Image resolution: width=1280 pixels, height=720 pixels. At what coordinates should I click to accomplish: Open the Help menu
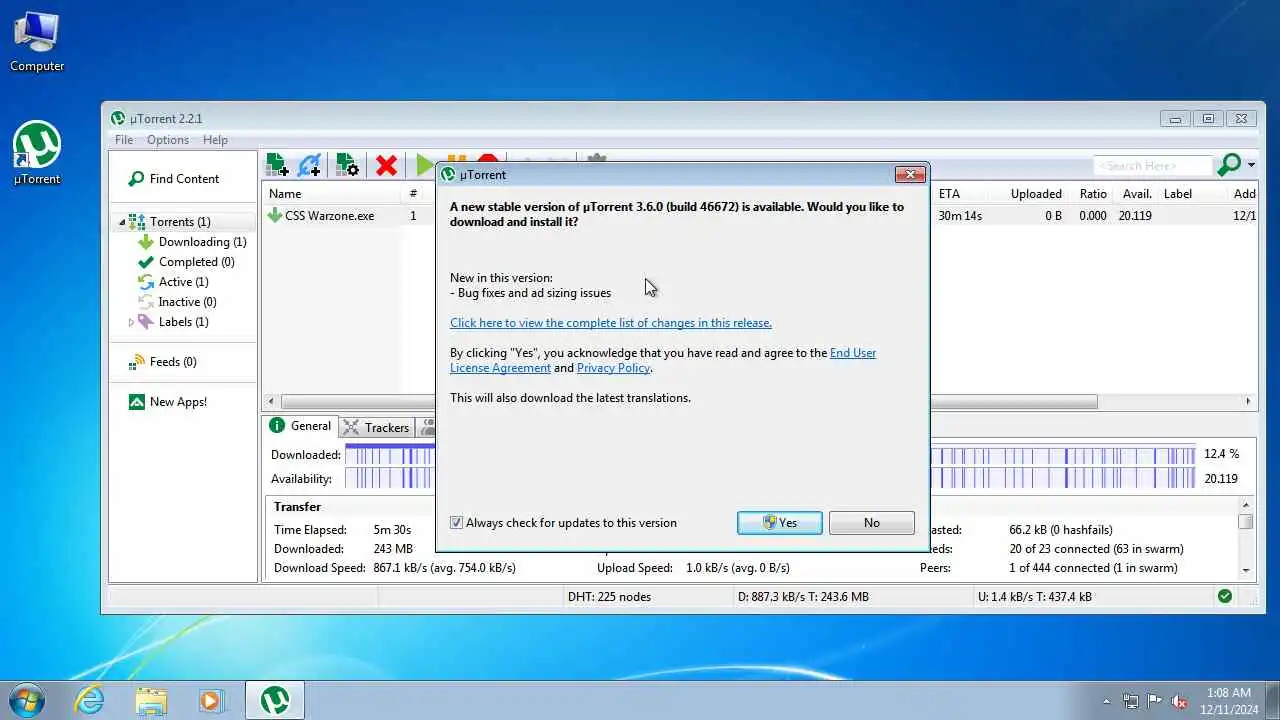pyautogui.click(x=215, y=140)
